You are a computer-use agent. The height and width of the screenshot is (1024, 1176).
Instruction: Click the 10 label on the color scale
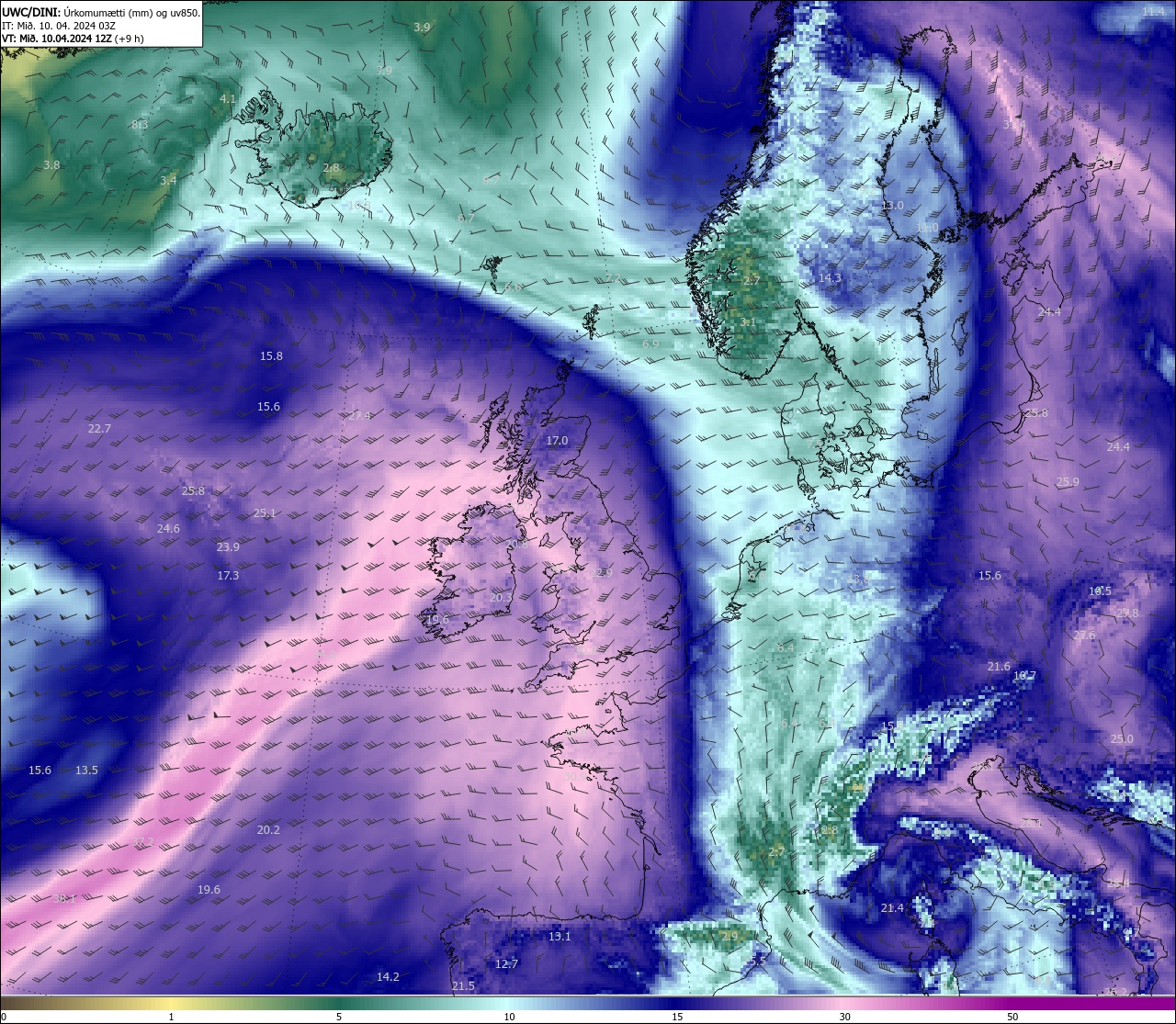tap(509, 1017)
